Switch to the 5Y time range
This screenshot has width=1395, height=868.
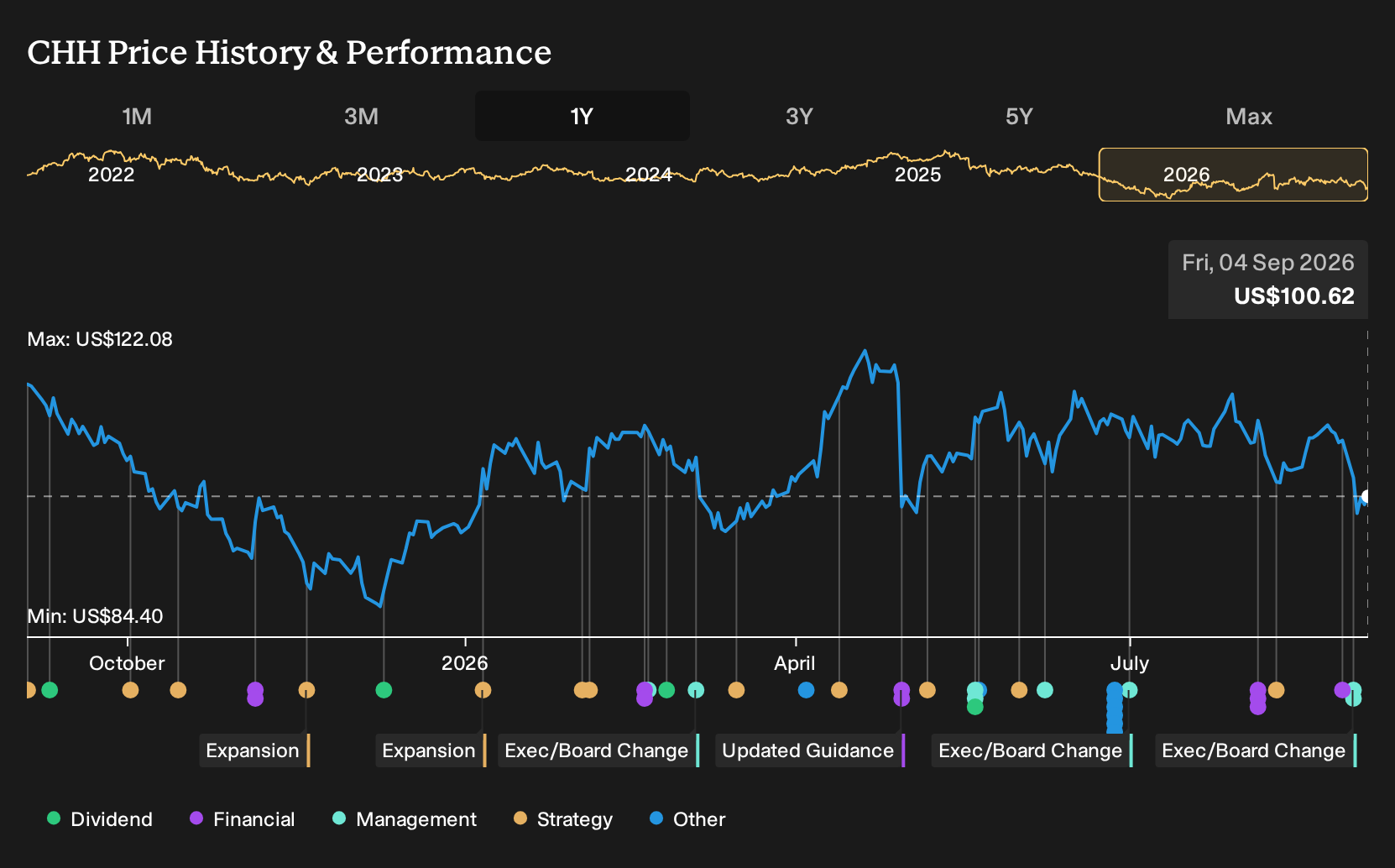(x=1019, y=116)
